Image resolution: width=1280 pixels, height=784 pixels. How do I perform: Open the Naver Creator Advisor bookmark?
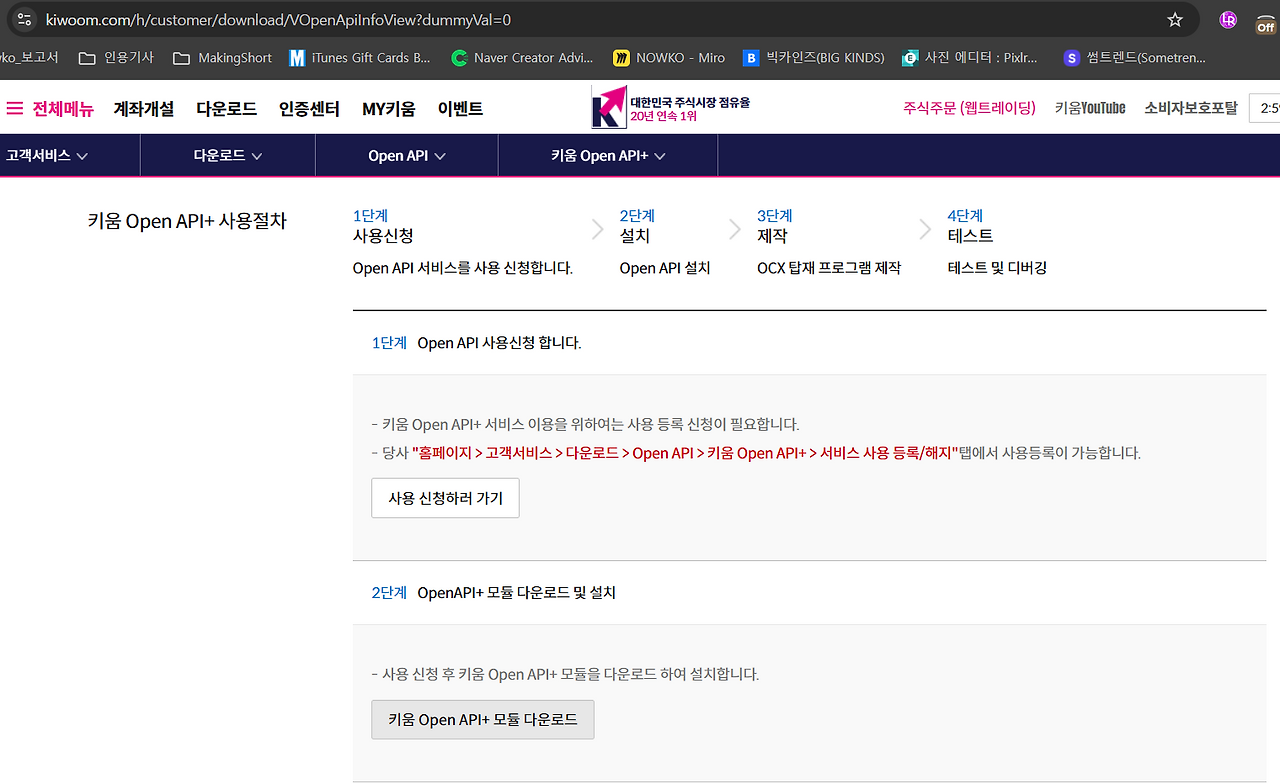[x=522, y=58]
